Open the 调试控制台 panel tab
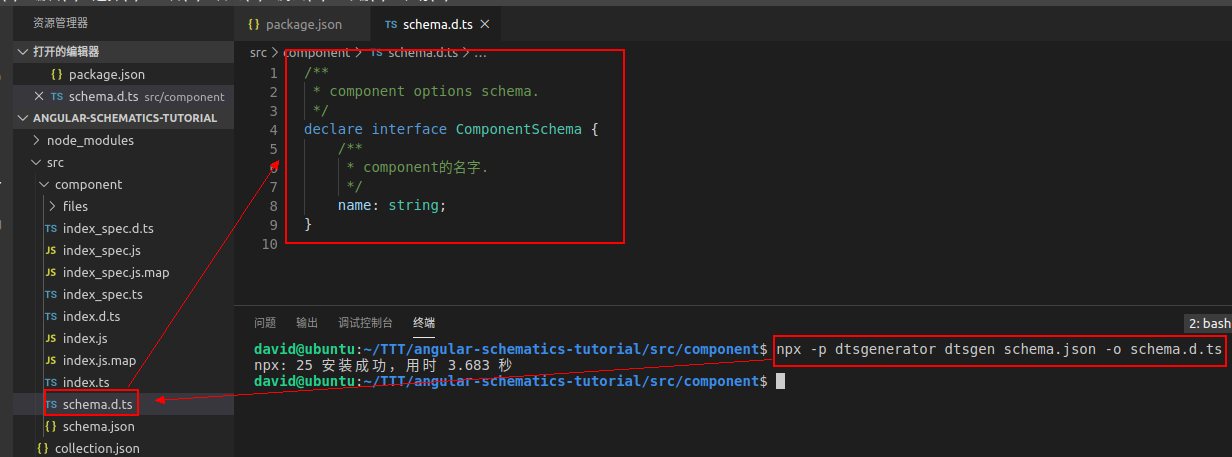The image size is (1232, 457). click(x=365, y=323)
